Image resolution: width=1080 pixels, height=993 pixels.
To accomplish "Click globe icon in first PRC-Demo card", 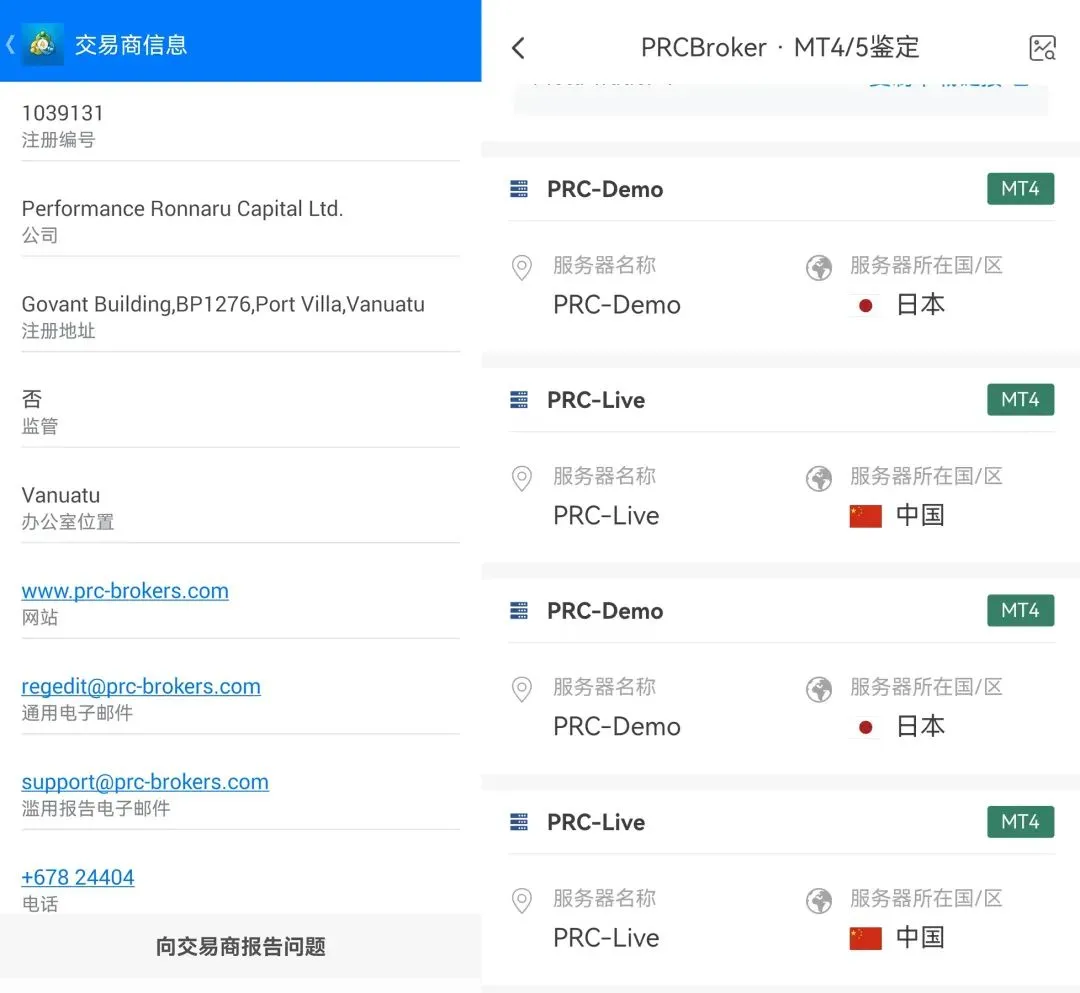I will (819, 267).
